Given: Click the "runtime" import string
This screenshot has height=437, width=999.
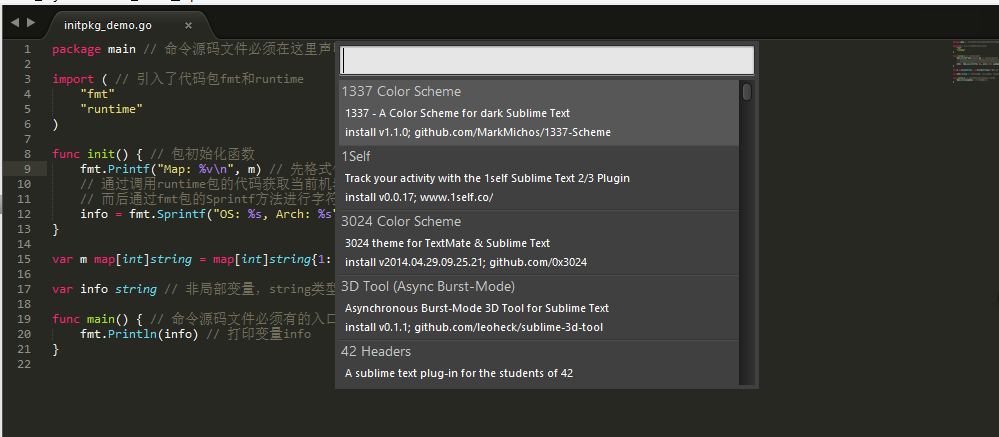Looking at the screenshot, I should (x=112, y=109).
